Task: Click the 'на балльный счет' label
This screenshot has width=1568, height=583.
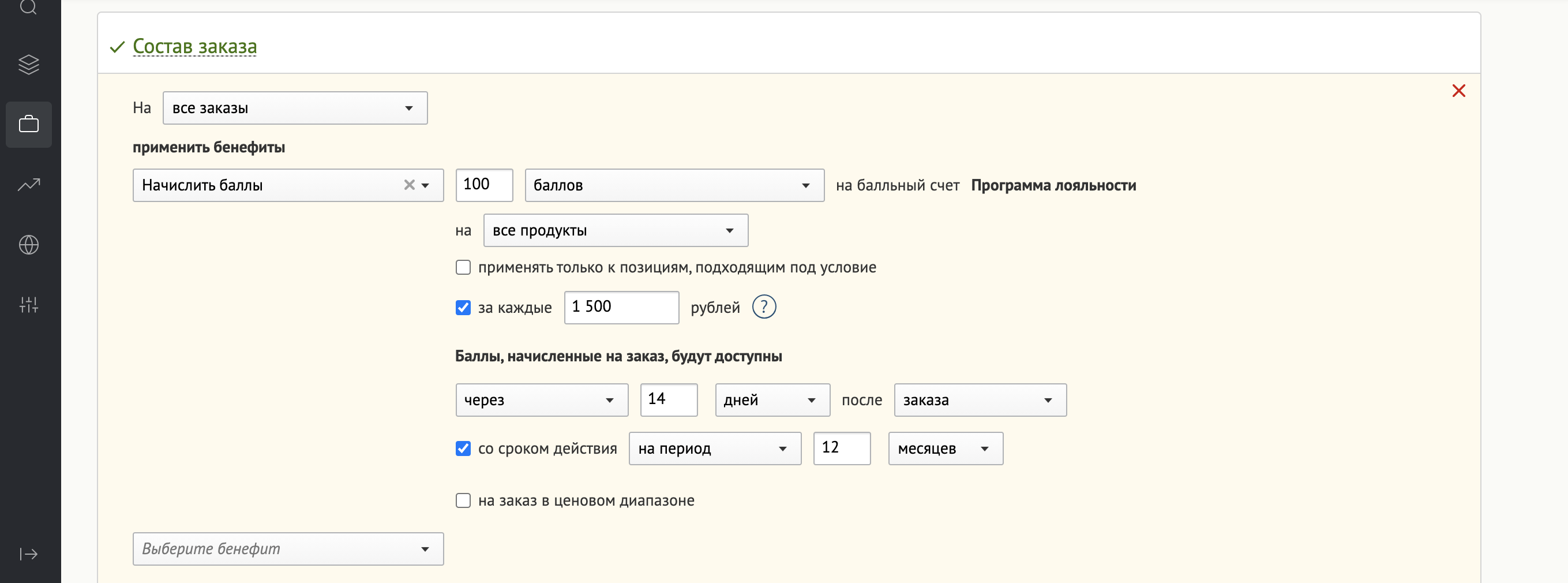Action: [897, 185]
